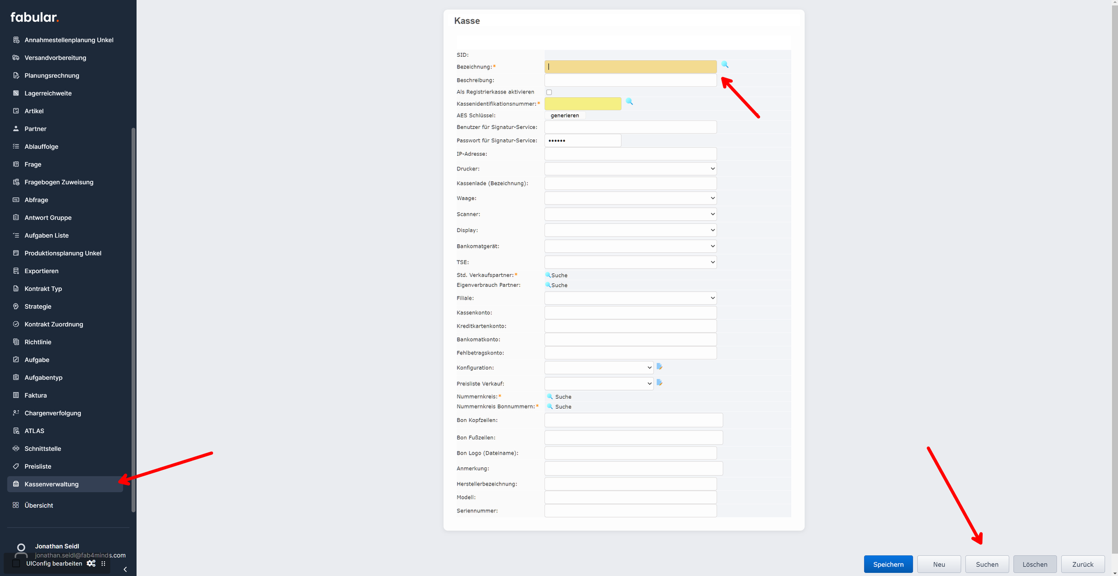Click the generieren button for AES Schlüssel
The height and width of the screenshot is (576, 1118).
coord(565,115)
